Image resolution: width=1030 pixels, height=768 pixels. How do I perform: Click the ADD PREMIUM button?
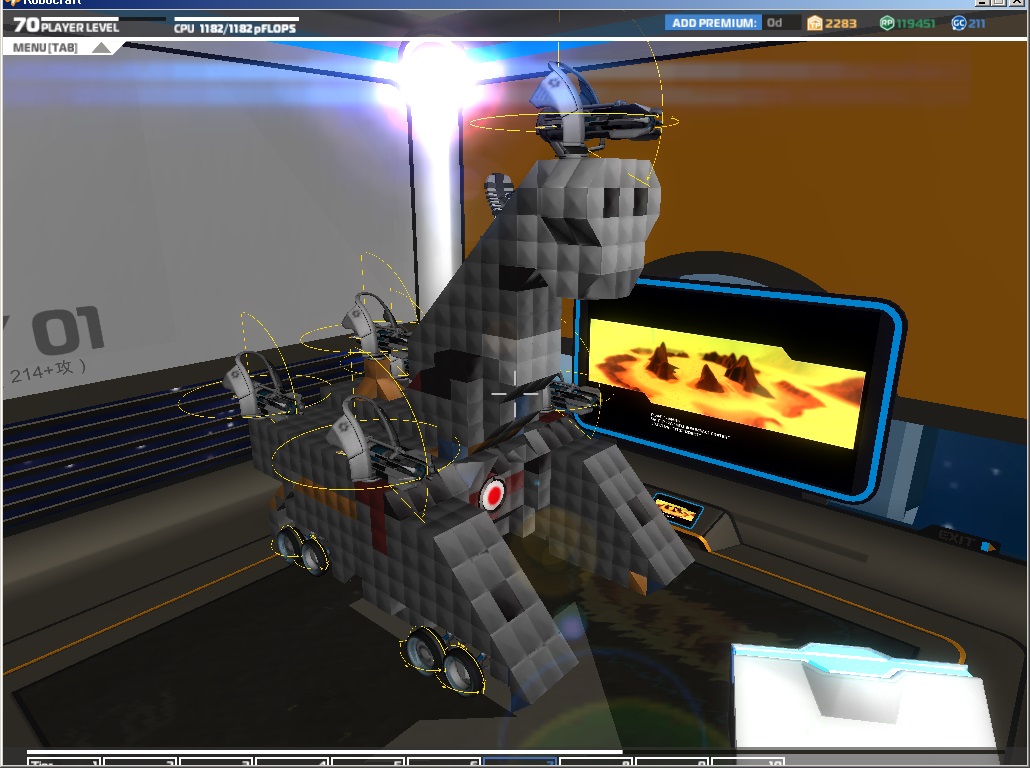pyautogui.click(x=713, y=23)
